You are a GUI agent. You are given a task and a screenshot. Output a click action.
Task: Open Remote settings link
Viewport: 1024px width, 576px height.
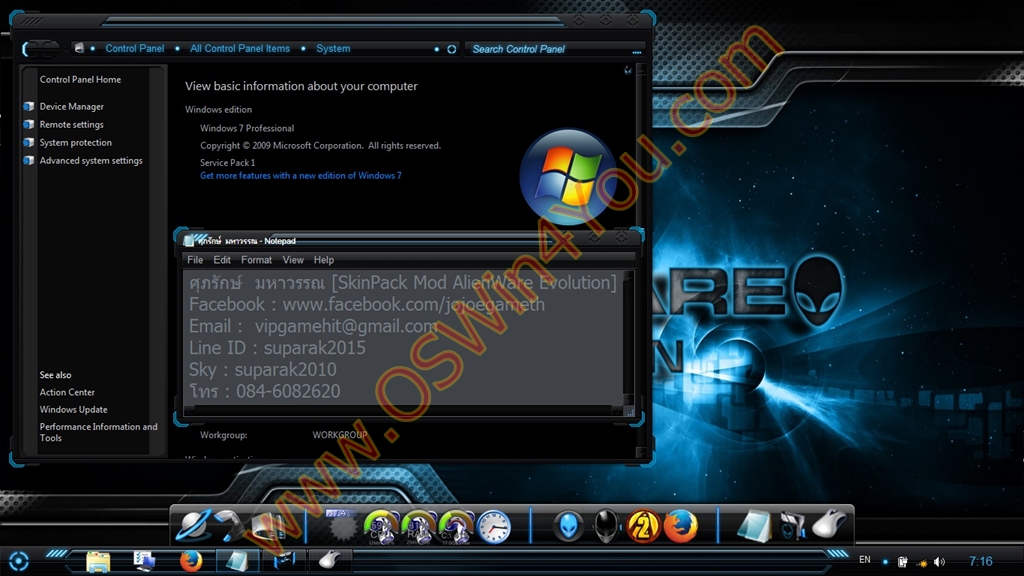click(71, 125)
